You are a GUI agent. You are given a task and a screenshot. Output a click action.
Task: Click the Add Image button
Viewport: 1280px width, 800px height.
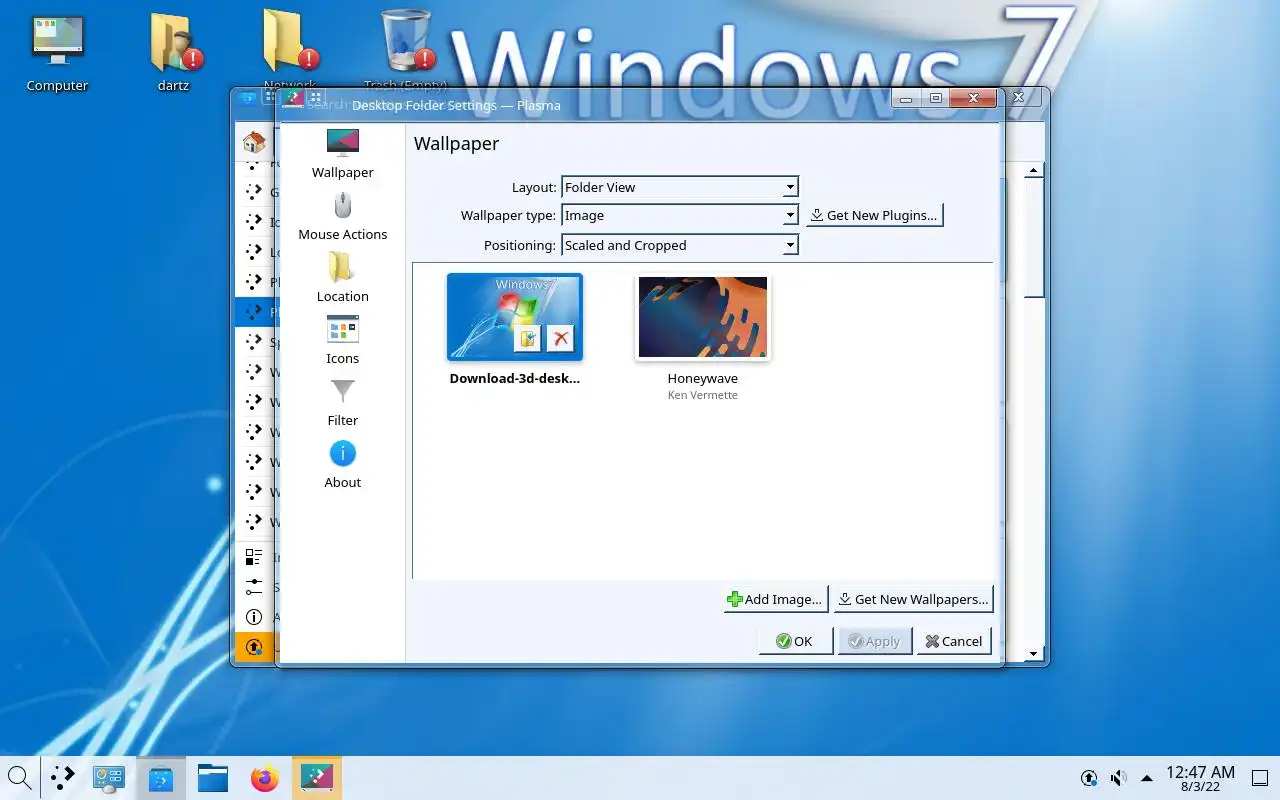coord(776,599)
